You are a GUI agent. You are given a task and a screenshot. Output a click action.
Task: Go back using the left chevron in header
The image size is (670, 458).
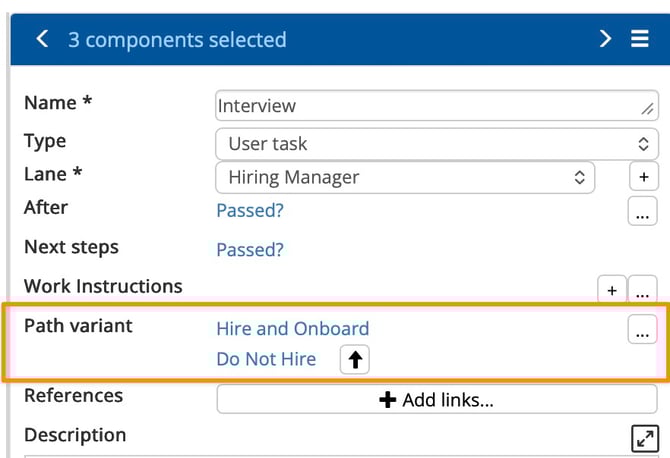pyautogui.click(x=41, y=39)
